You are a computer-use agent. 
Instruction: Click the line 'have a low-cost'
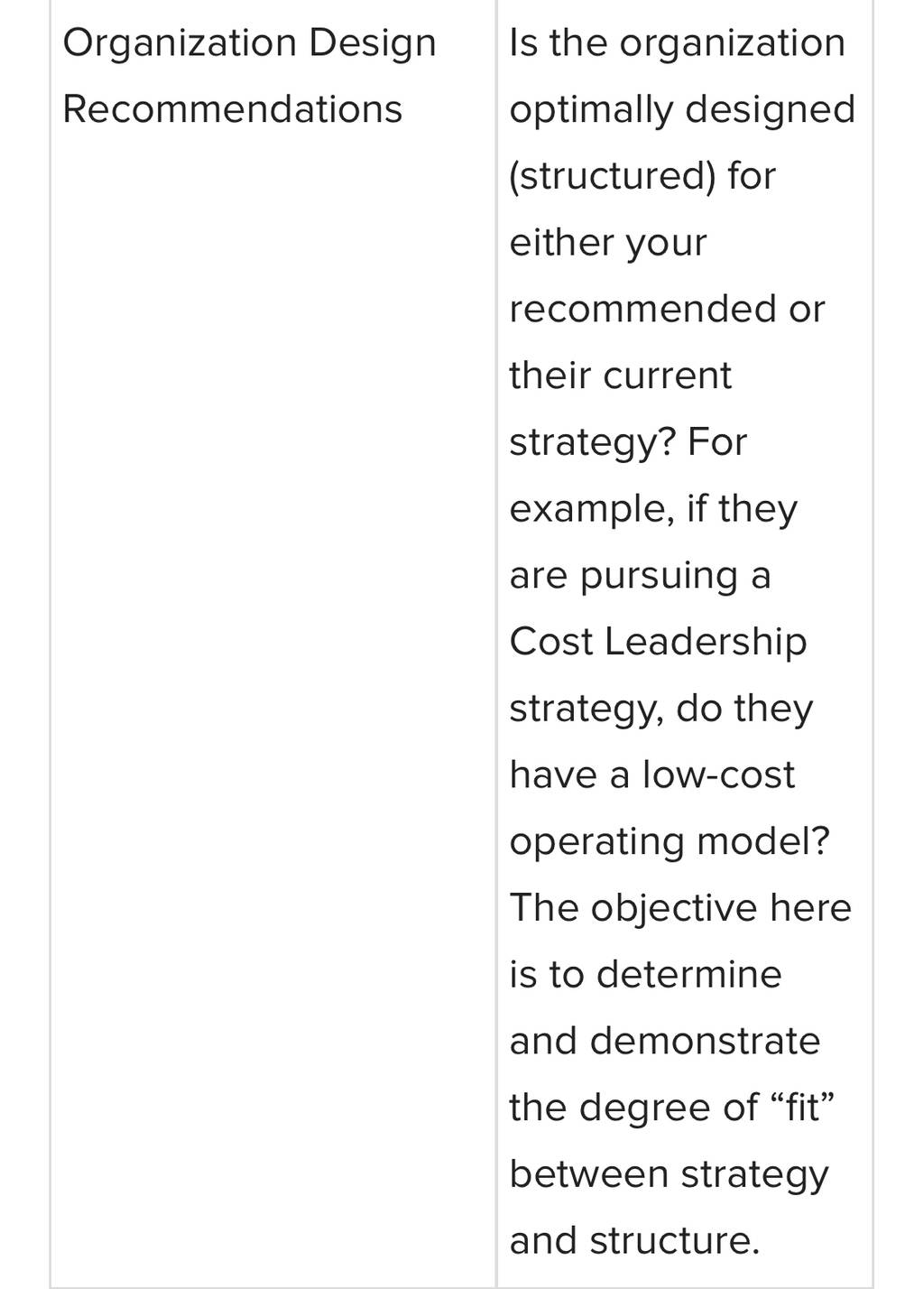point(651,774)
